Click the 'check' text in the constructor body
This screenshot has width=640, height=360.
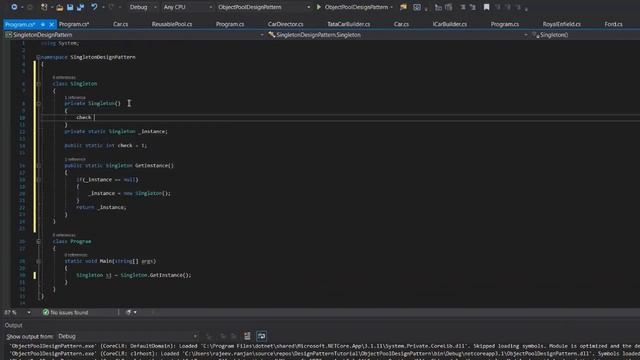click(84, 118)
